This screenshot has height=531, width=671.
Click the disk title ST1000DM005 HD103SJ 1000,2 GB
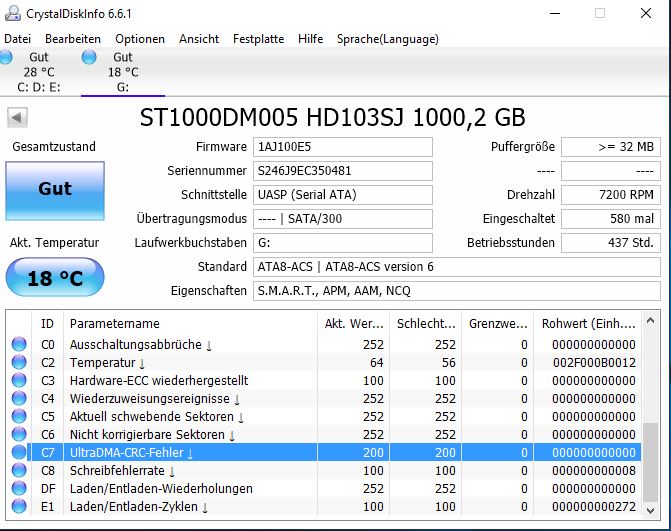333,117
